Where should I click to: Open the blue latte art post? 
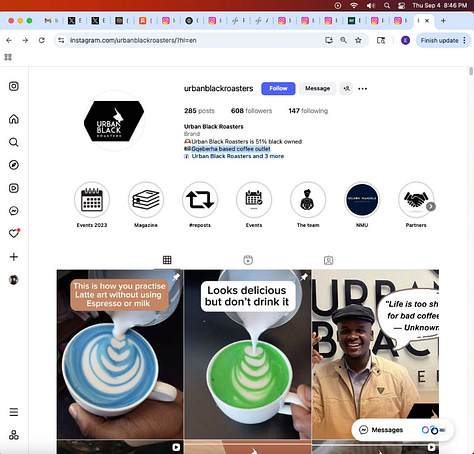coord(120,354)
